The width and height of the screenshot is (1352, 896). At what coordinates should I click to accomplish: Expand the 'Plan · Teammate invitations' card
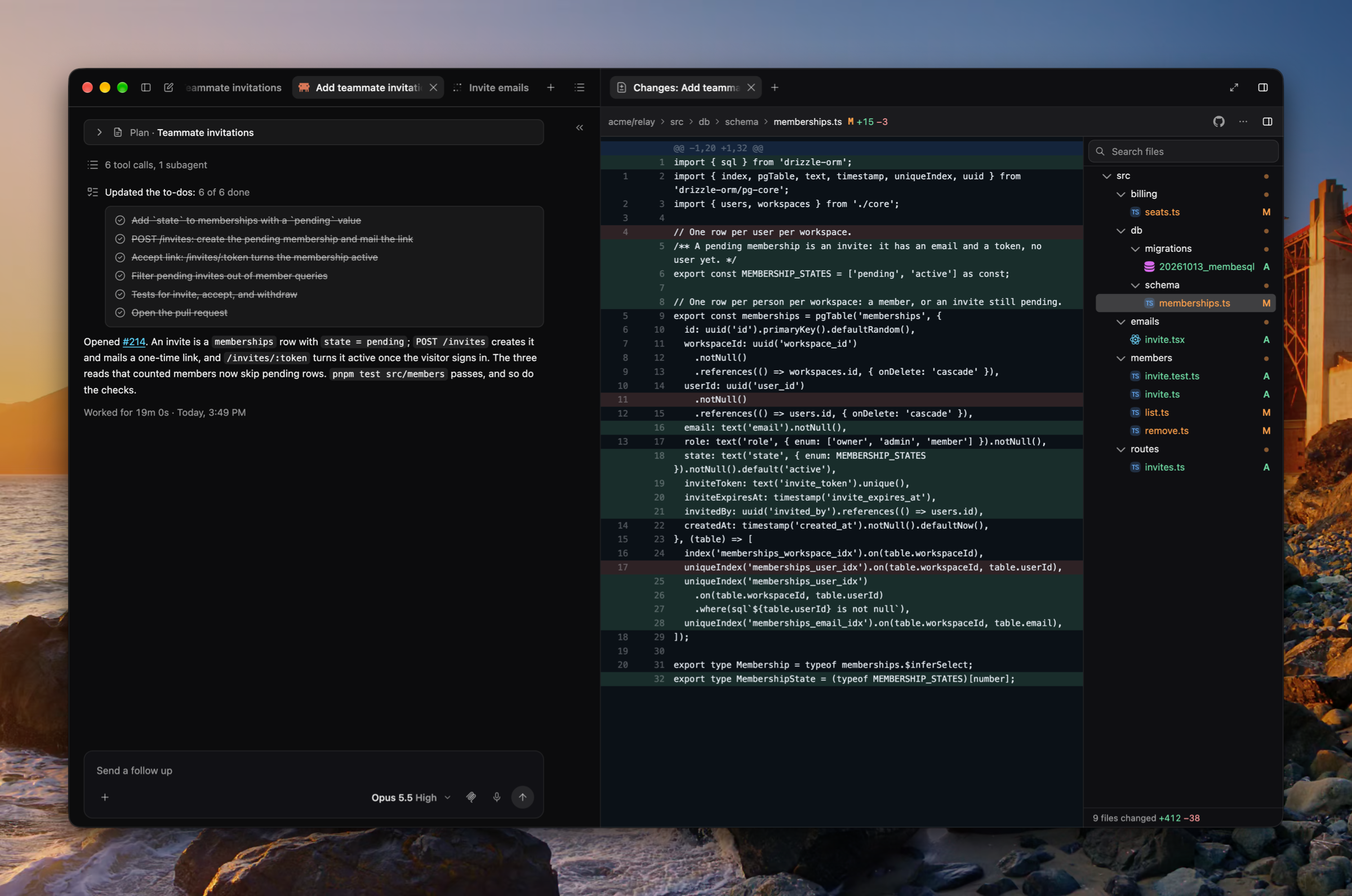click(x=314, y=132)
